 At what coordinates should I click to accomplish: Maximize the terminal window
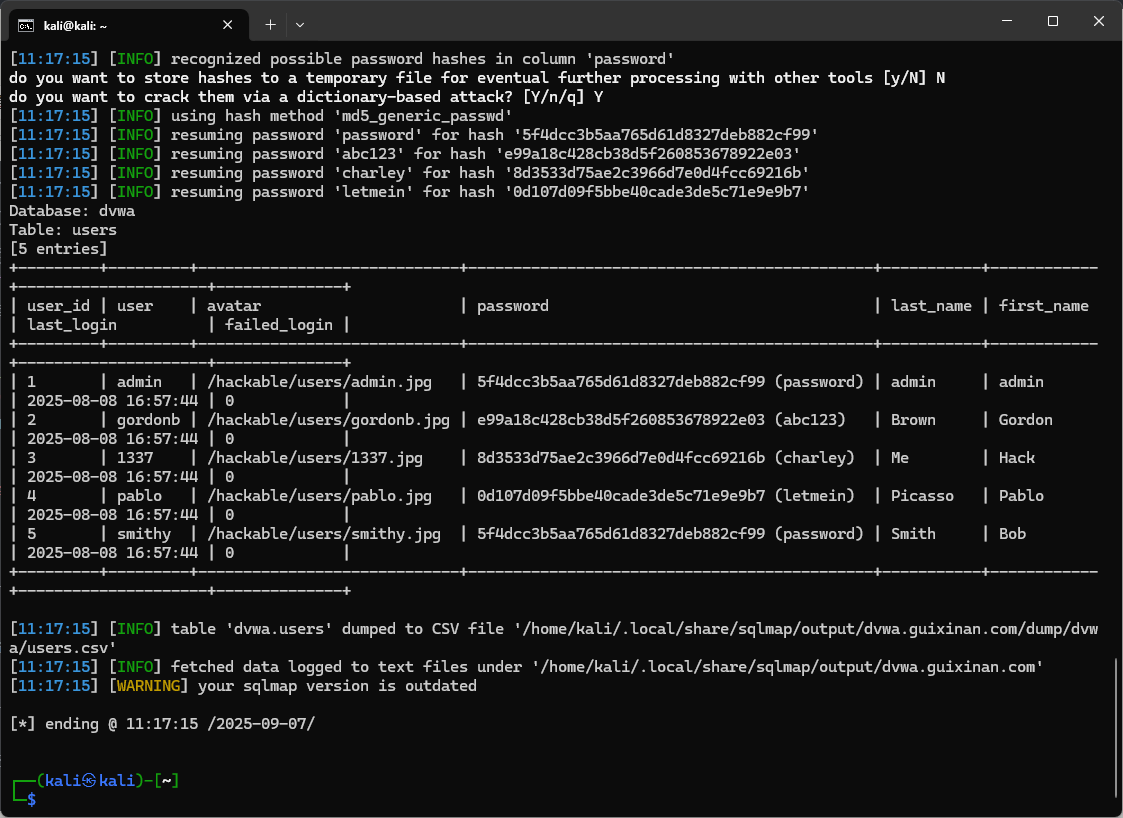pyautogui.click(x=1053, y=21)
